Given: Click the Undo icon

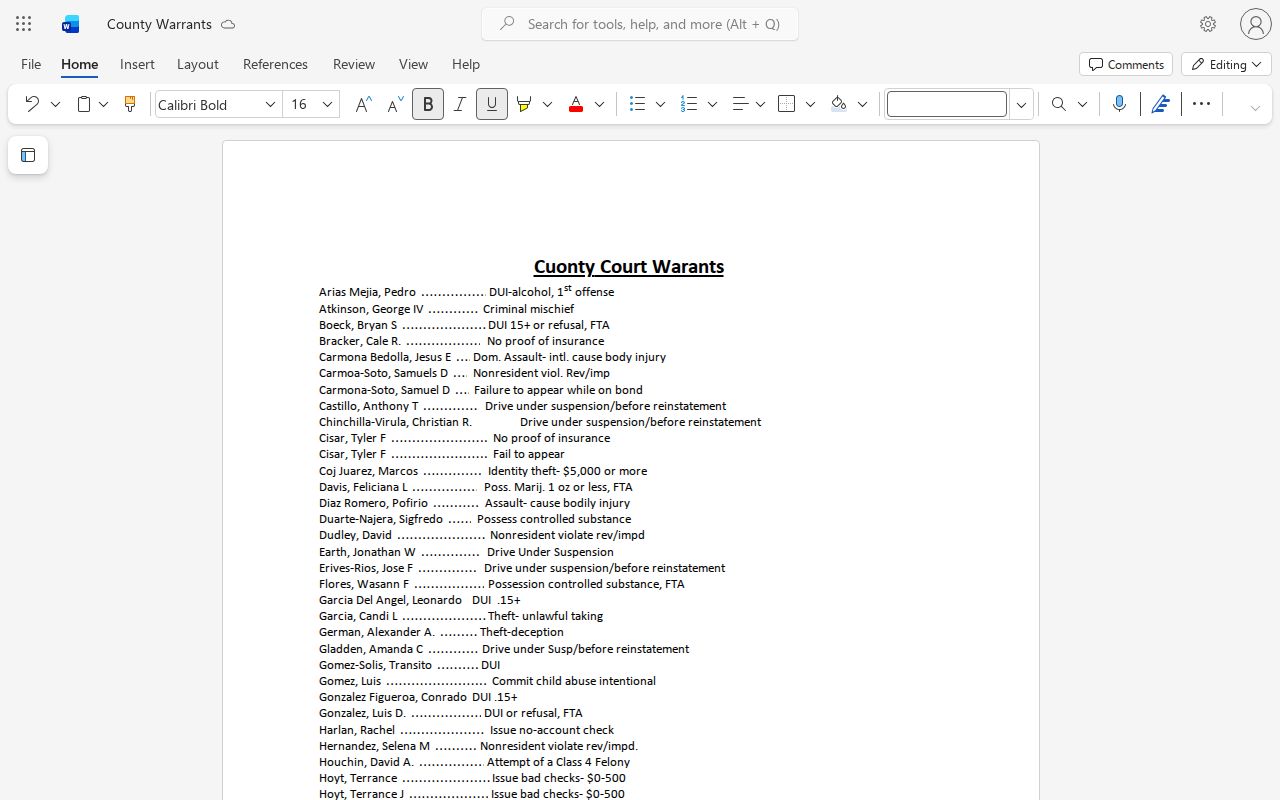Looking at the screenshot, I should click(x=32, y=104).
